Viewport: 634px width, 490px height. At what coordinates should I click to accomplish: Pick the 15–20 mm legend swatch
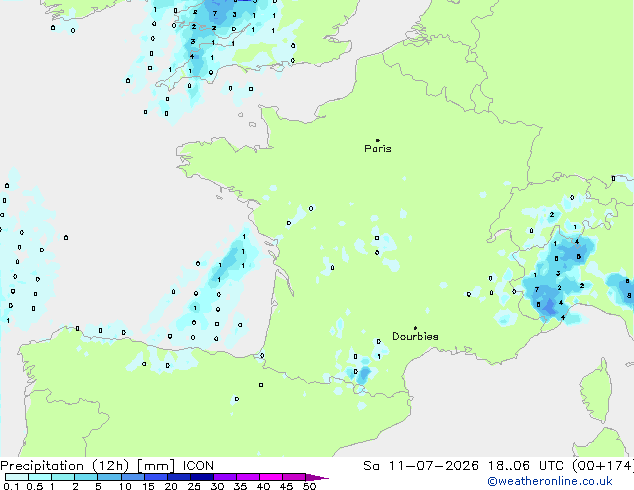click(155, 477)
